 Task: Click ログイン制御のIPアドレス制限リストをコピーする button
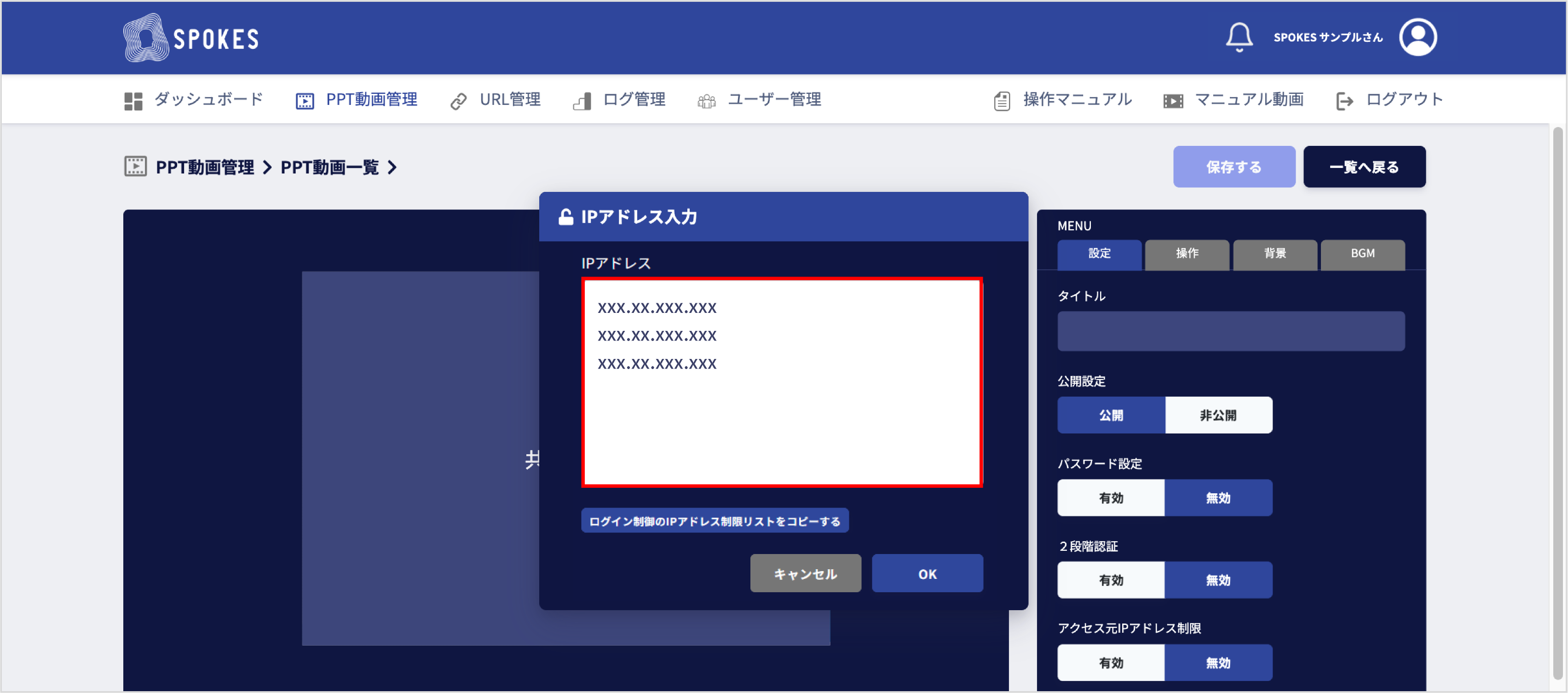tap(715, 521)
